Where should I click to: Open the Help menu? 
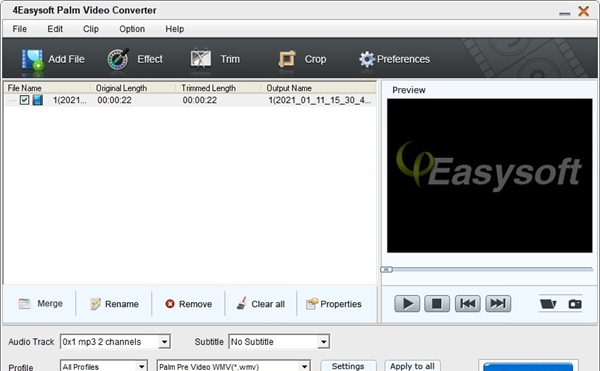coord(174,29)
